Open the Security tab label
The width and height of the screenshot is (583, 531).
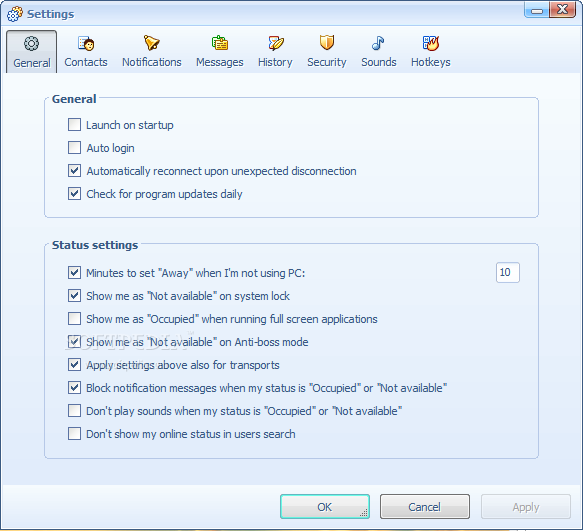pyautogui.click(x=326, y=62)
